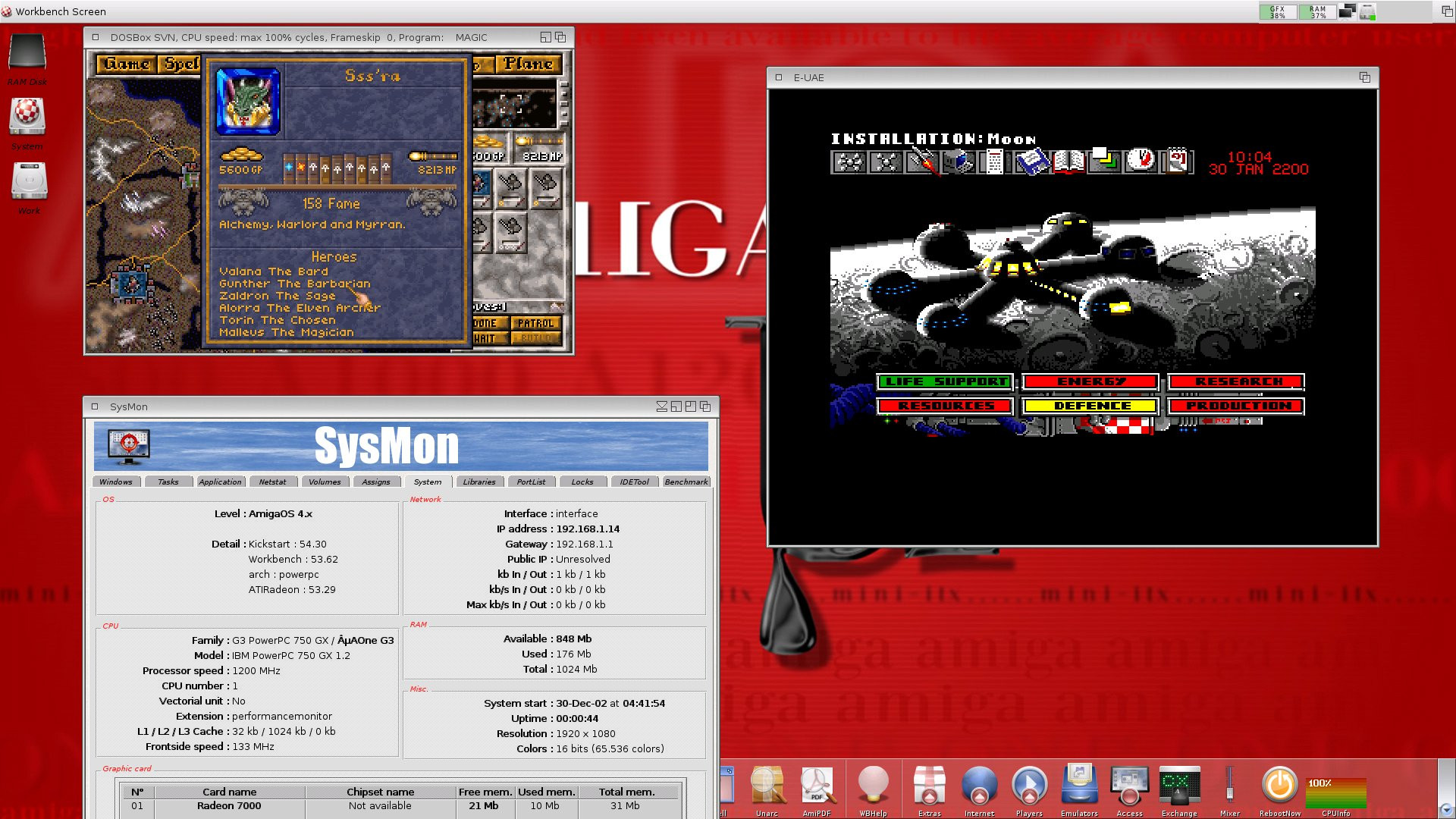The image size is (1456, 819).
Task: Click the Radeon 7000 card row in SysMon
Action: [402, 806]
